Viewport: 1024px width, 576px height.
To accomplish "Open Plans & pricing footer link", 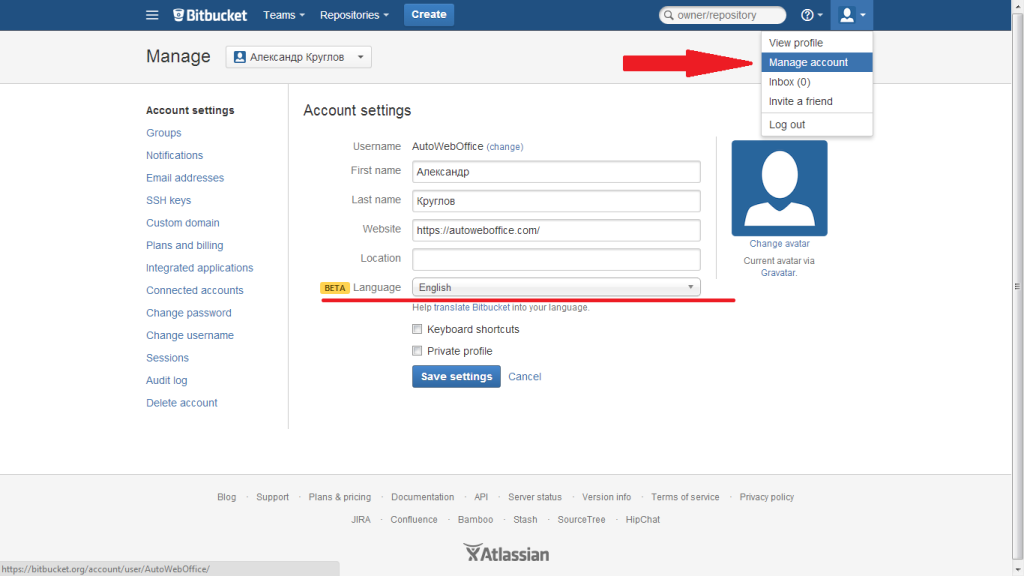I will click(x=340, y=497).
